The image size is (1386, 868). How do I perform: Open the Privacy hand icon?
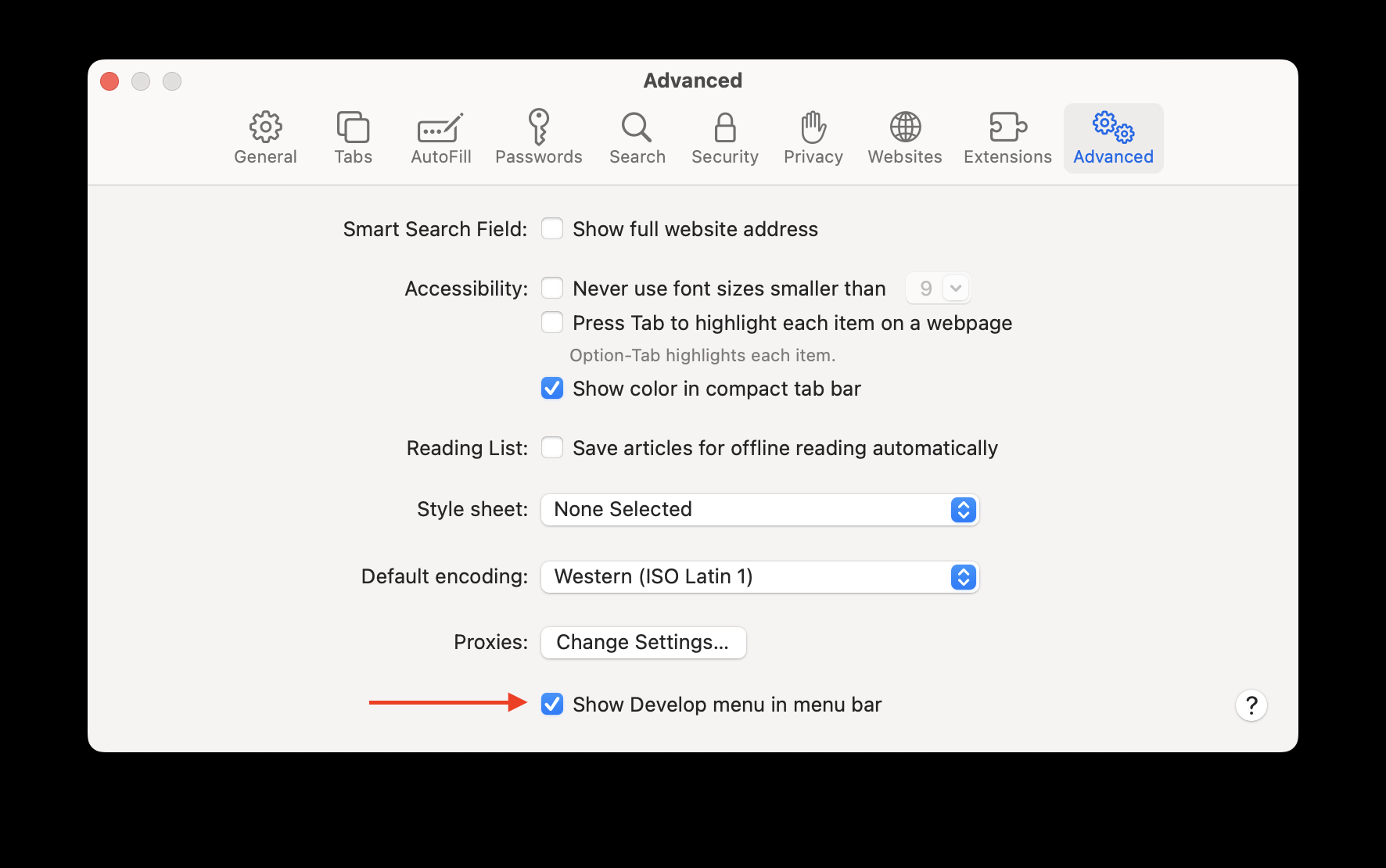[813, 138]
